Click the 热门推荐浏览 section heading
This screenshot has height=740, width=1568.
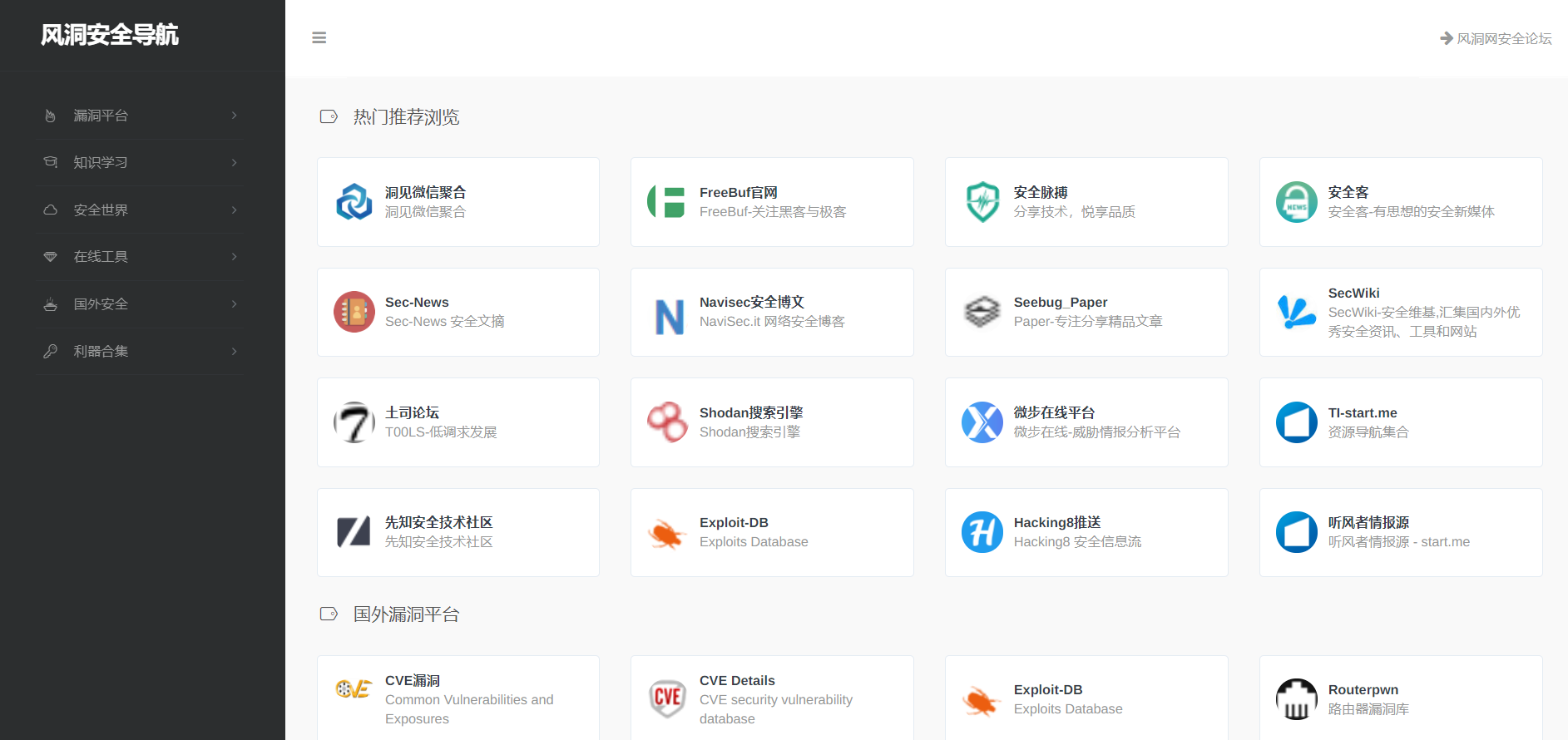tap(406, 116)
